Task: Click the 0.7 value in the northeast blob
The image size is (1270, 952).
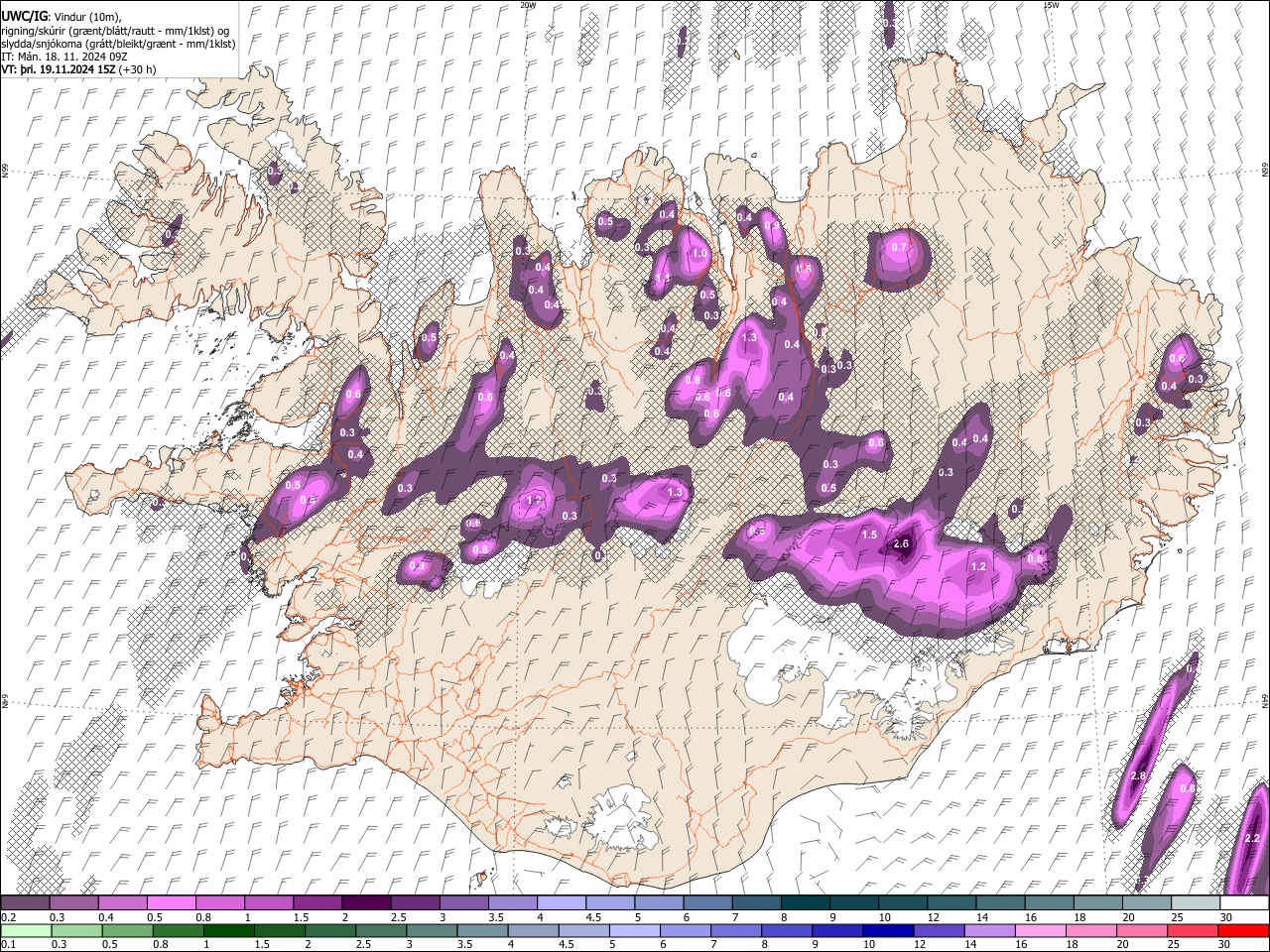Action: [x=900, y=247]
